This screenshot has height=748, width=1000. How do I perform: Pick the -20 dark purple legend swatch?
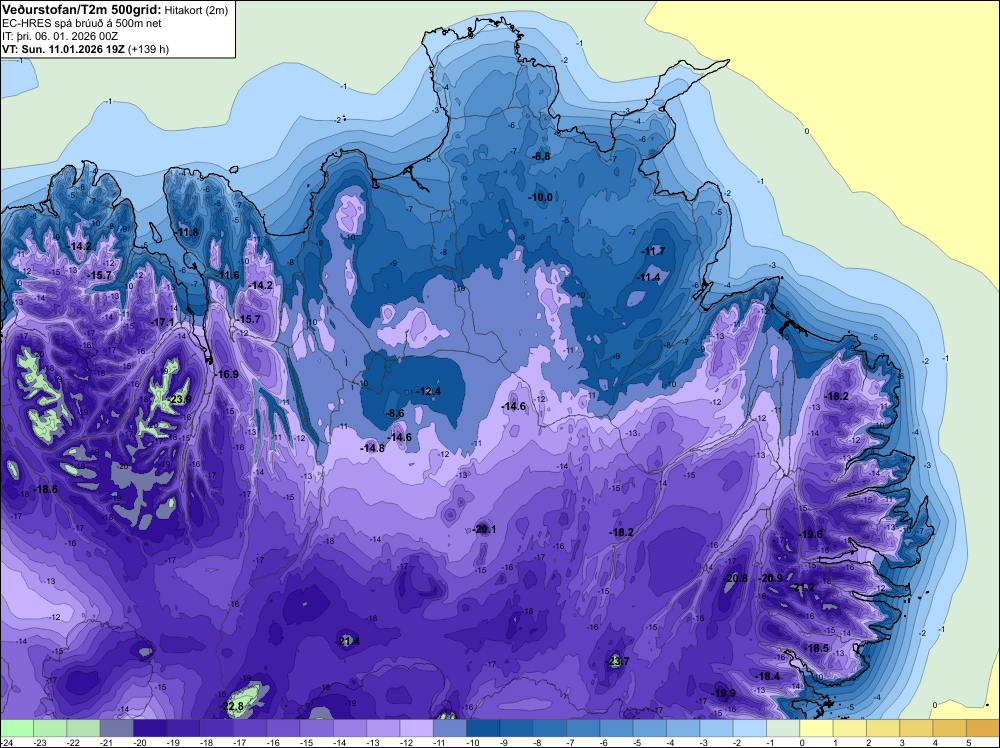150,728
